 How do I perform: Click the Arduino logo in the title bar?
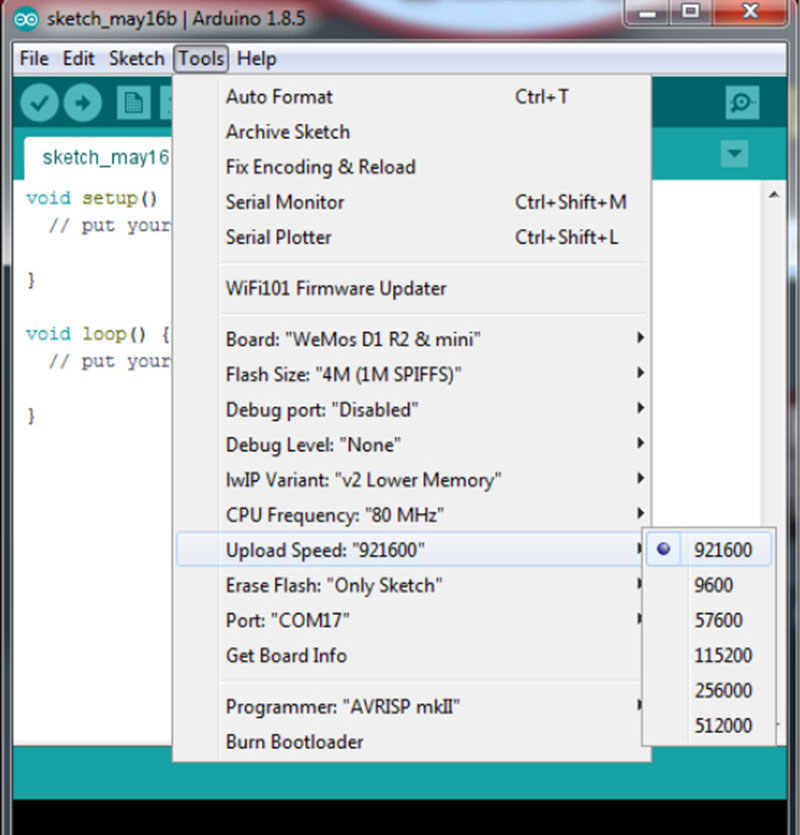24,17
